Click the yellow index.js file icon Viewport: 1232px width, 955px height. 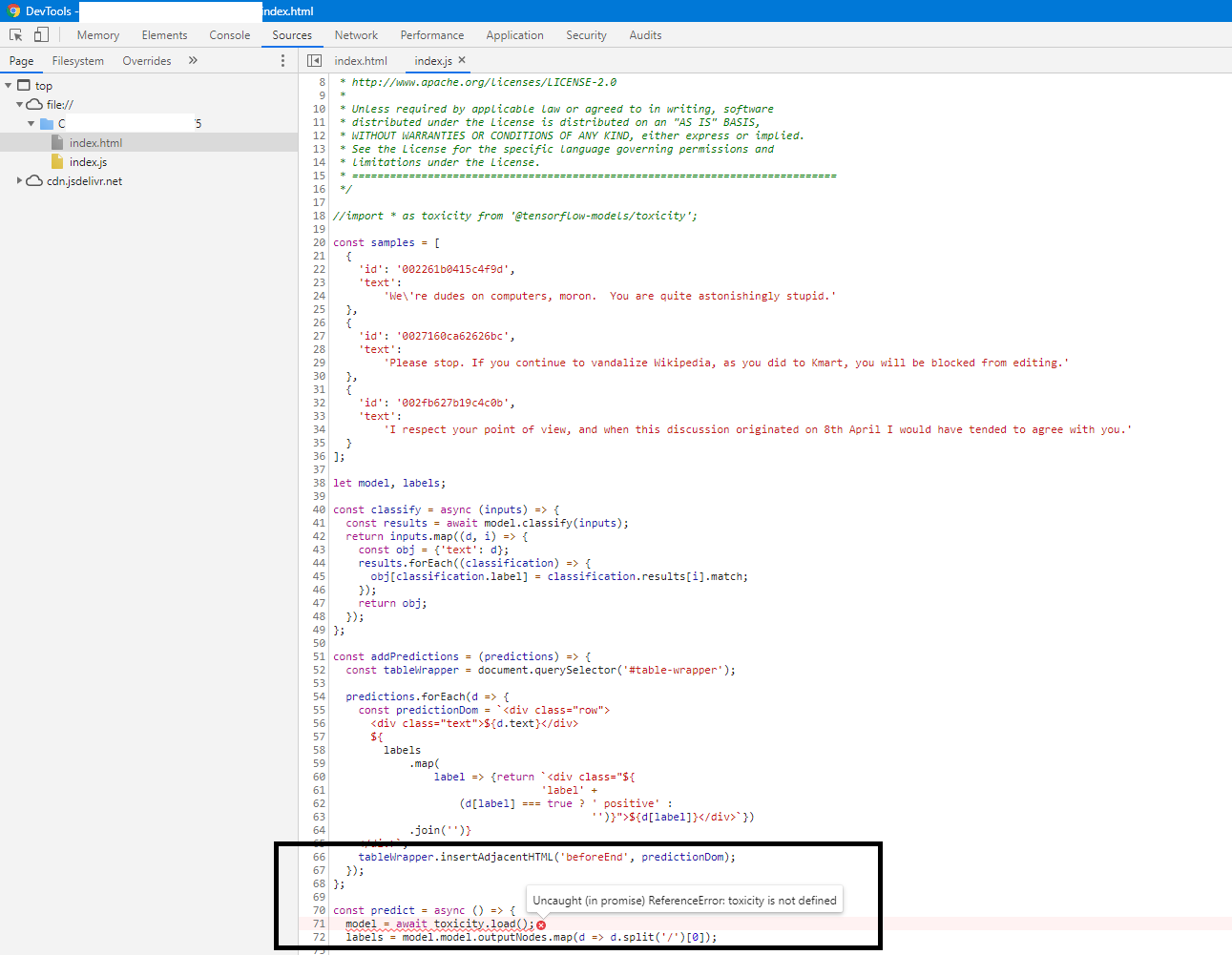point(57,161)
